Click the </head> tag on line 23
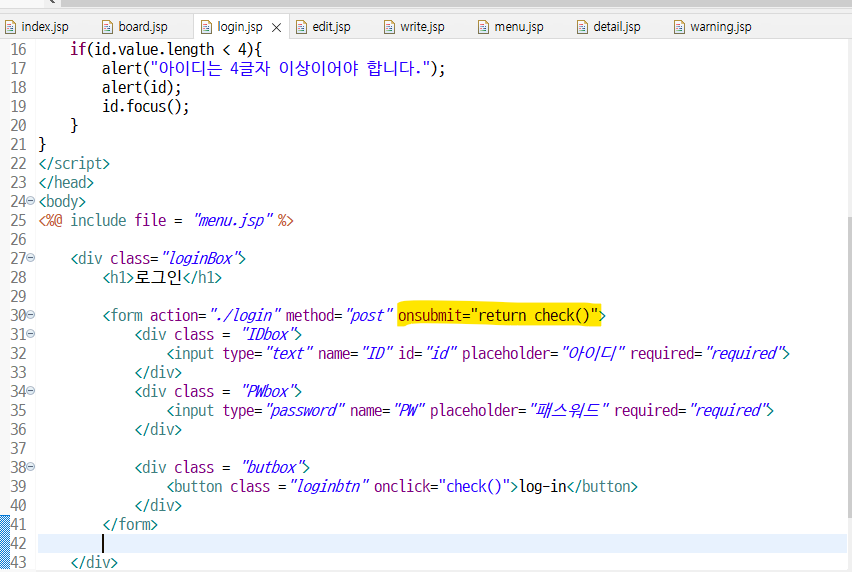852x572 pixels. 66,183
